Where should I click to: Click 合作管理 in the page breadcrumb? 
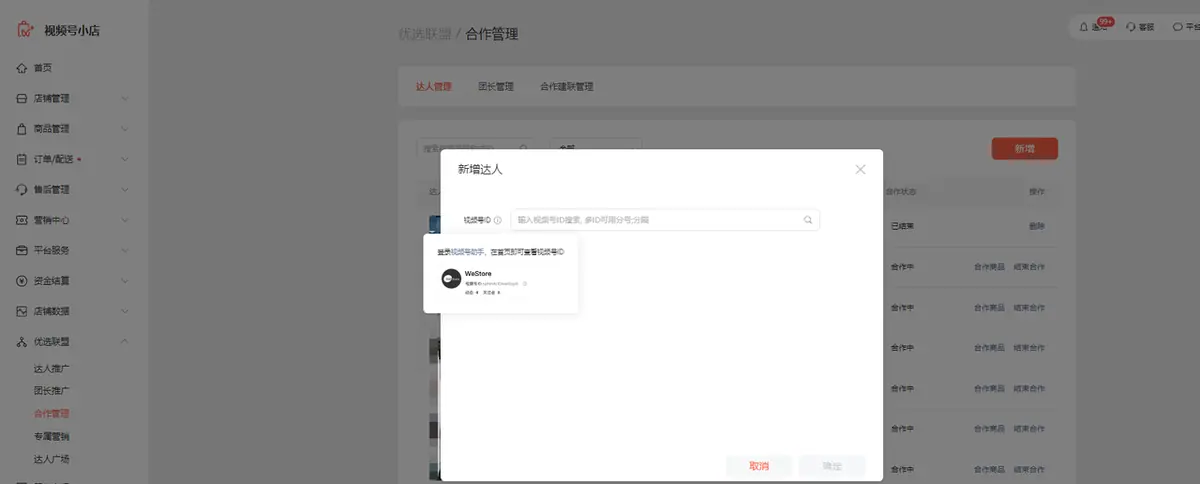492,34
